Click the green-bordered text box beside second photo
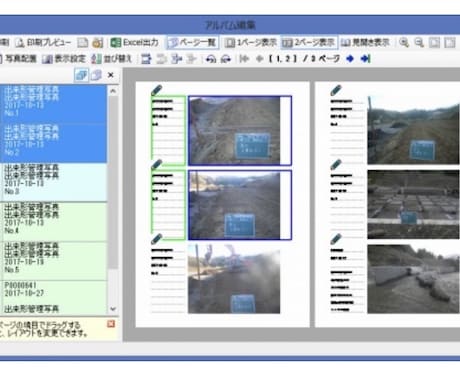Image resolution: width=460 pixels, height=380 pixels. 168,205
